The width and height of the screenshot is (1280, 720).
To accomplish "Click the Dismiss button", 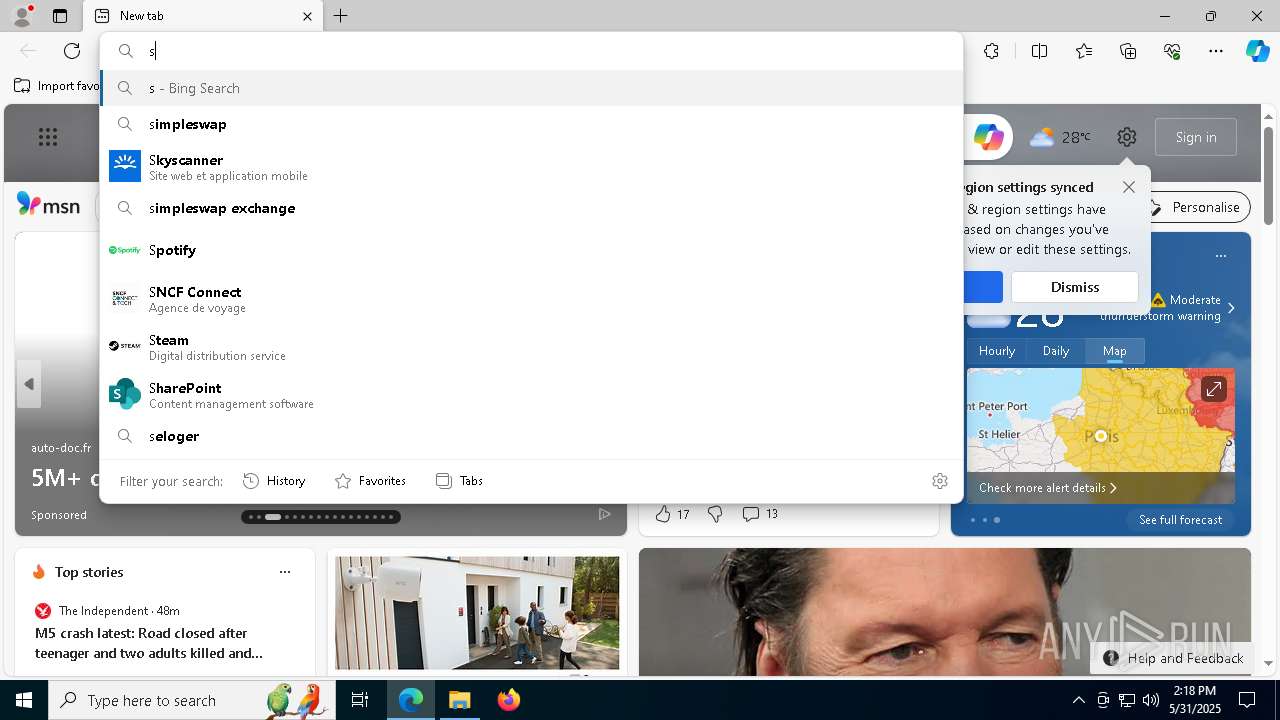I will (1075, 287).
